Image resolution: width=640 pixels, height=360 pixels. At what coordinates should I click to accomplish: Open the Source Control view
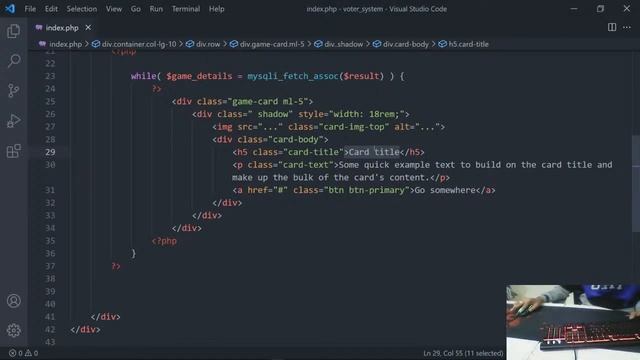click(x=13, y=90)
